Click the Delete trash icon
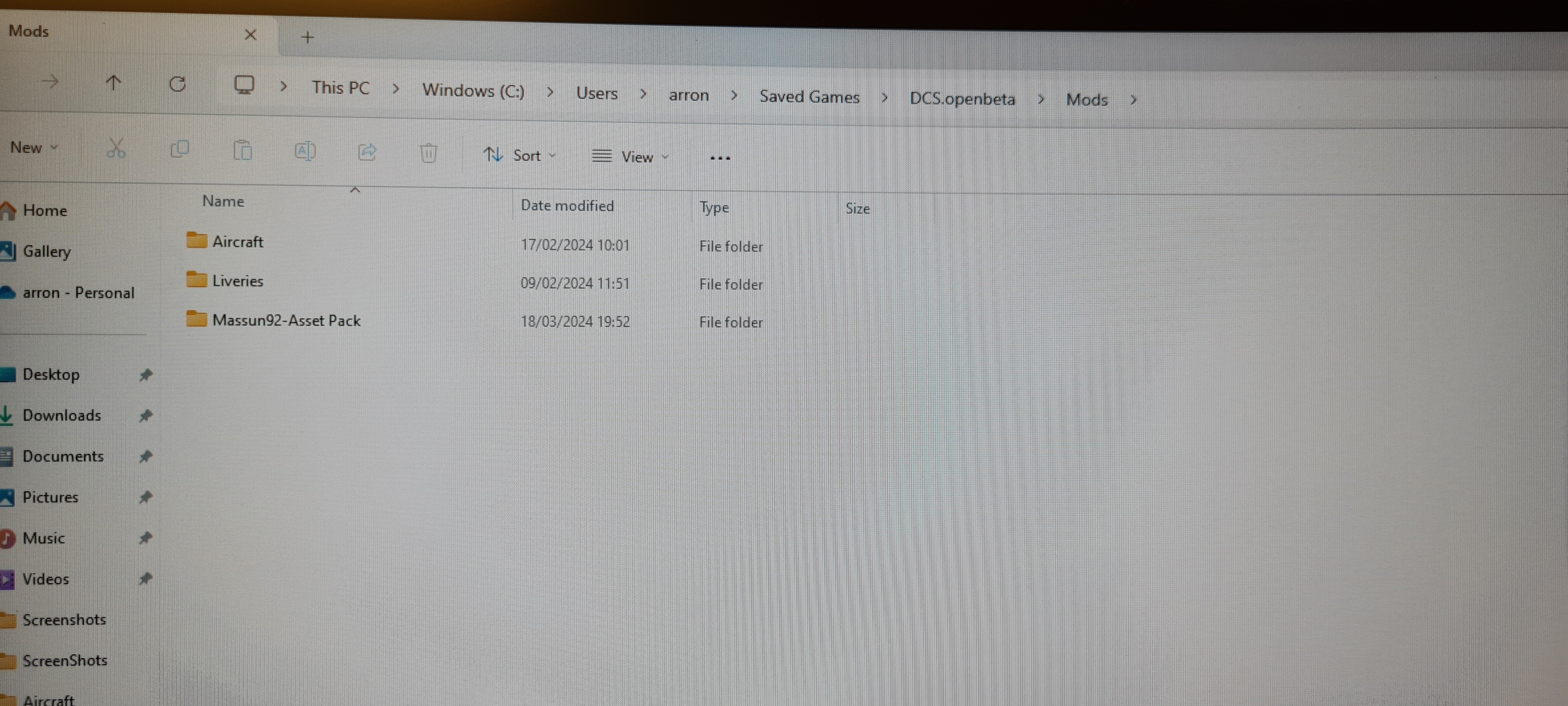Screen dimensions: 1568x706 pyautogui.click(x=429, y=153)
